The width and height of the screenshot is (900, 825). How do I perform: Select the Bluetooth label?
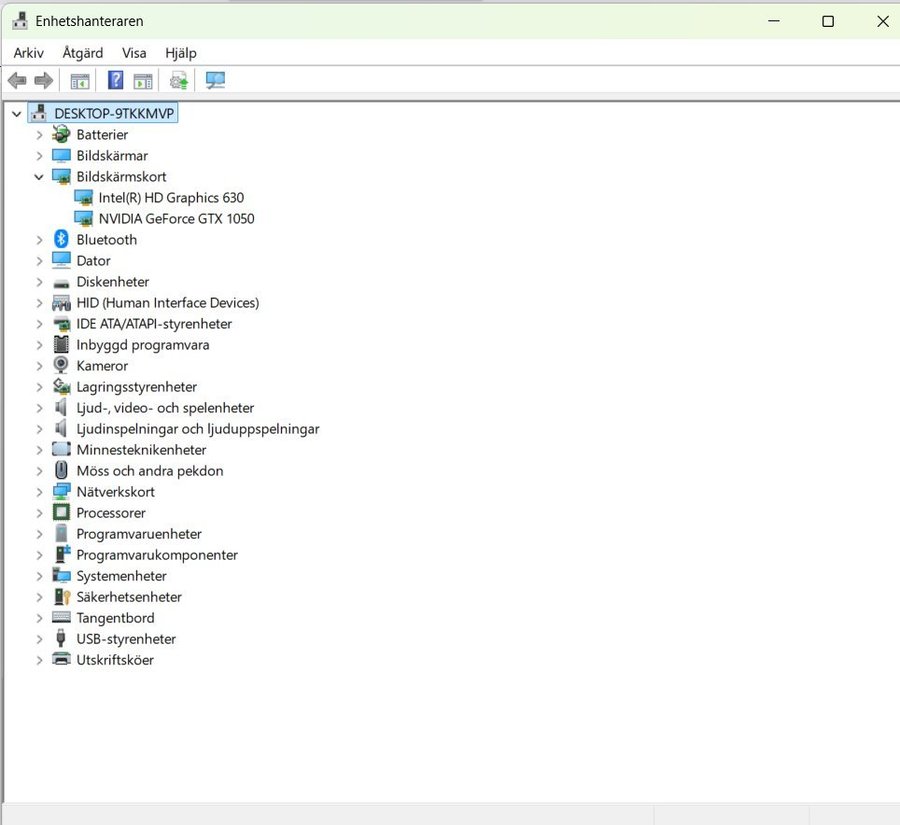coord(107,239)
